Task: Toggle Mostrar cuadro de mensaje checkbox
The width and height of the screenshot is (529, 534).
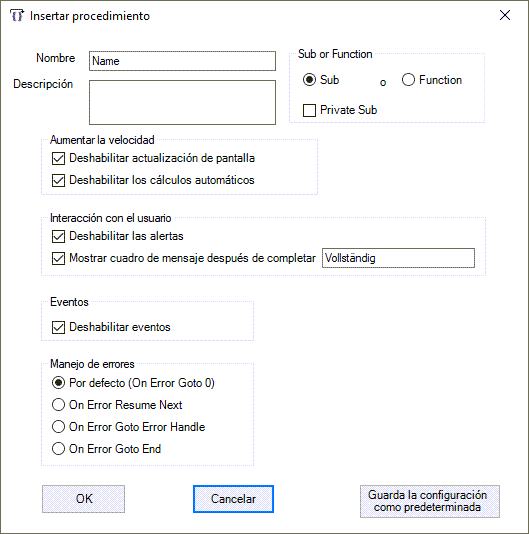Action: tap(58, 258)
